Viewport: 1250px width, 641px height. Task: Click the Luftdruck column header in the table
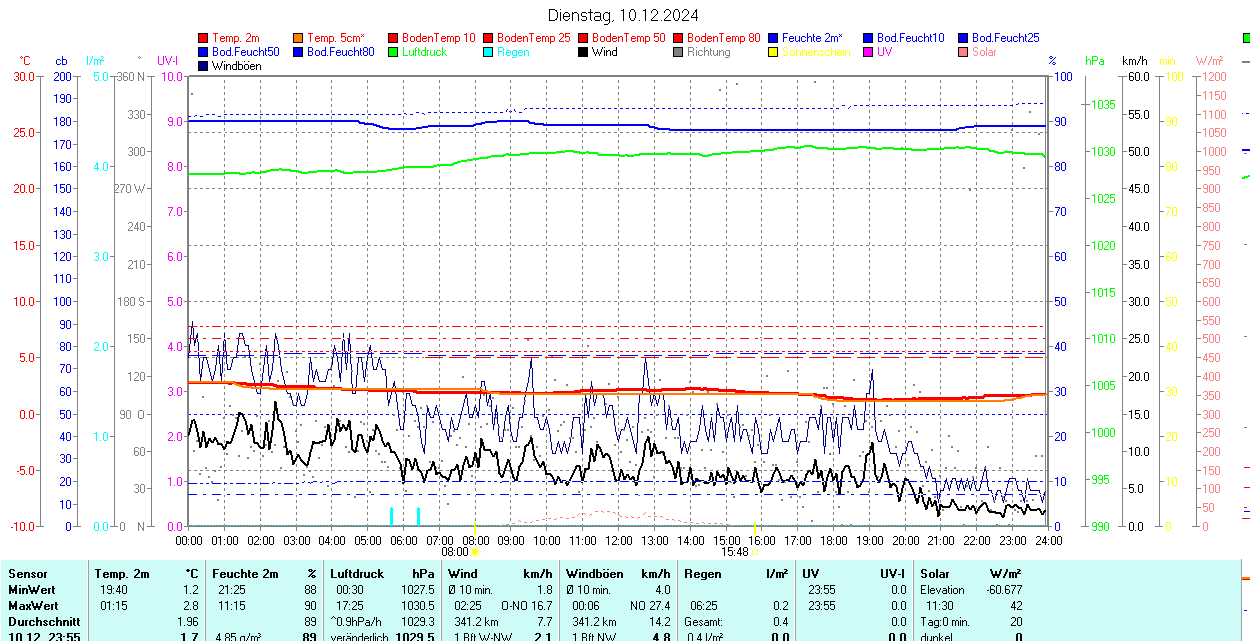(x=356, y=574)
